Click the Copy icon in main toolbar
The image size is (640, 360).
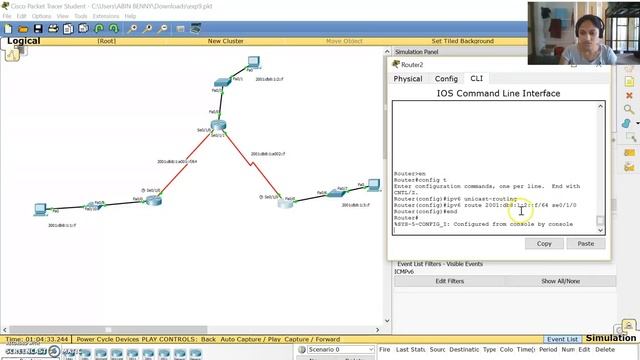(68, 29)
